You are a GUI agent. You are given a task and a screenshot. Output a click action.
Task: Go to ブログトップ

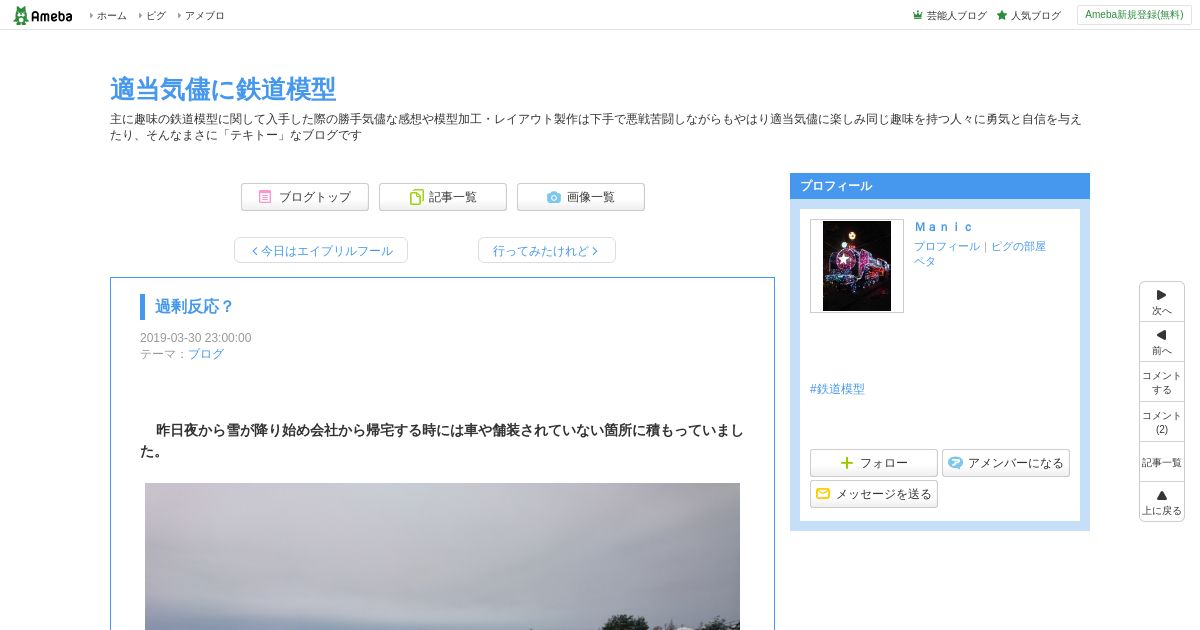(x=305, y=197)
